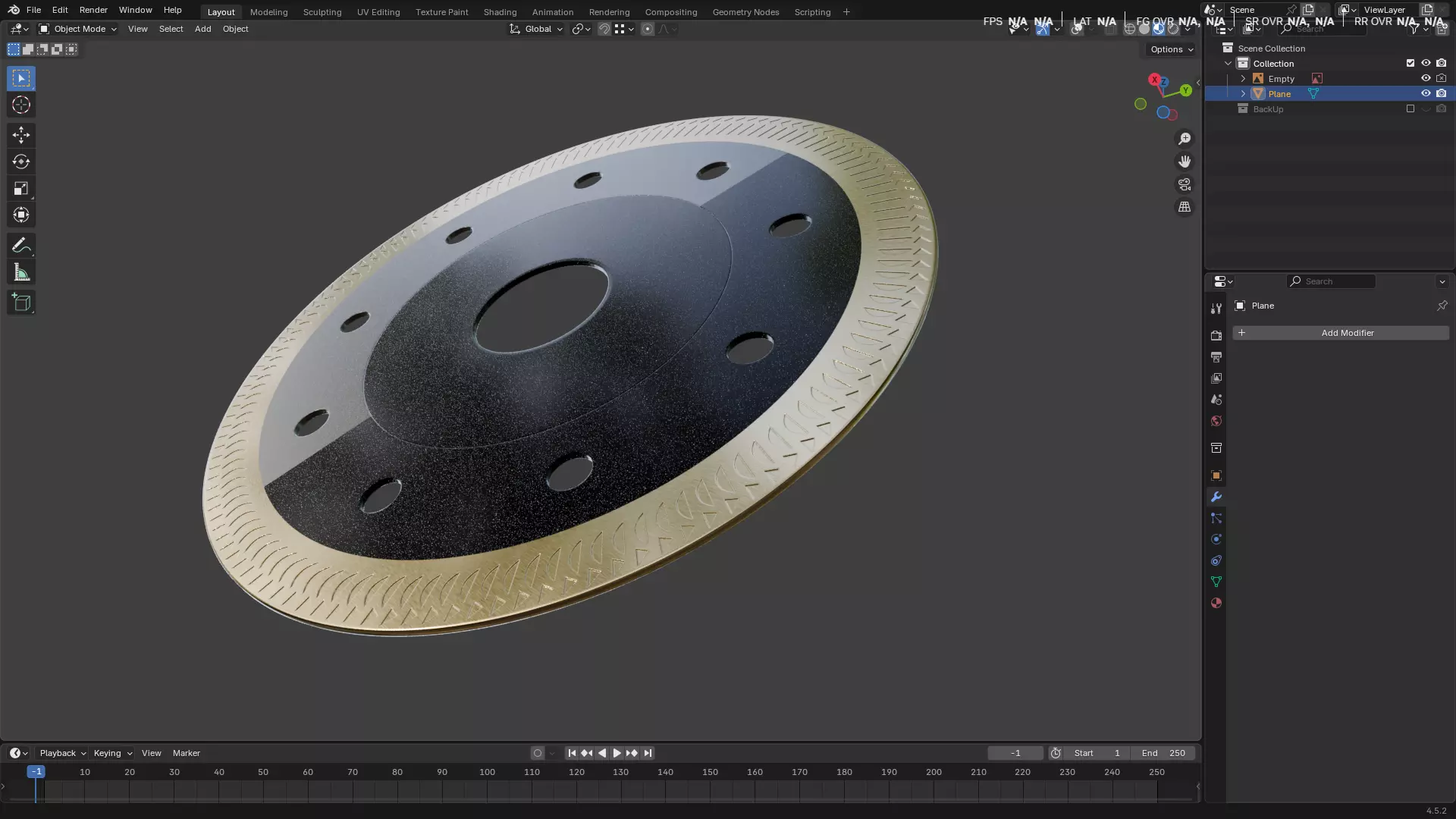Enable the BackUp collection checkbox

1410,108
